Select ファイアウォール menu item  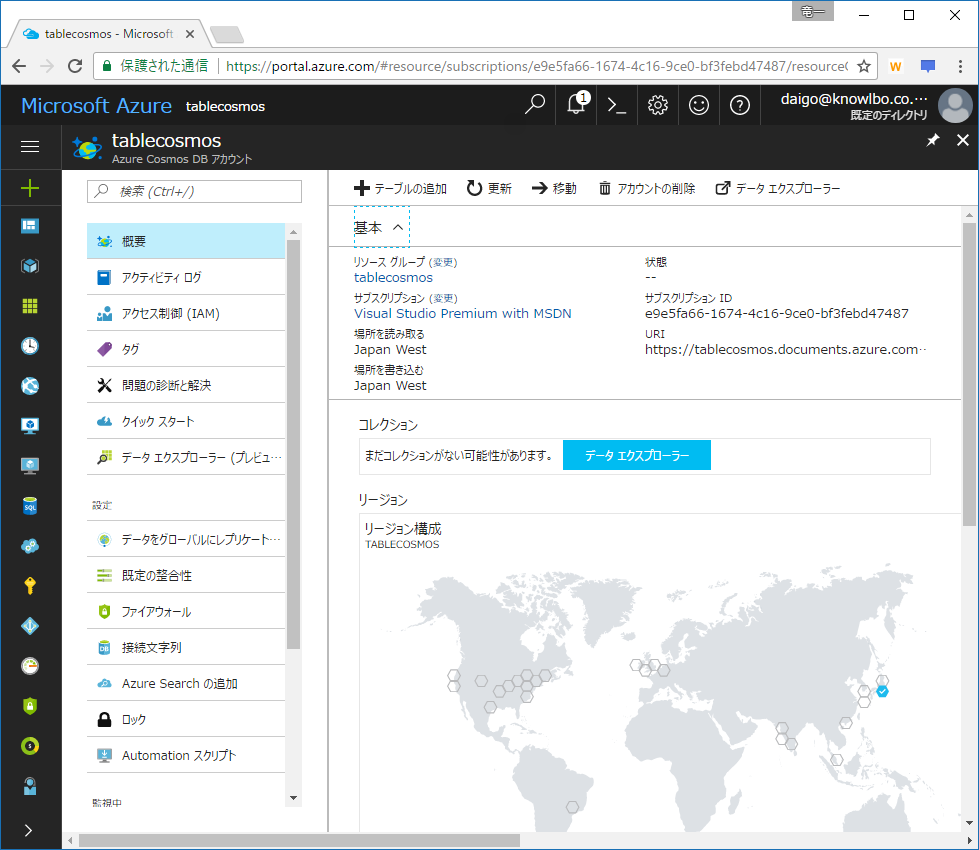pyautogui.click(x=186, y=611)
